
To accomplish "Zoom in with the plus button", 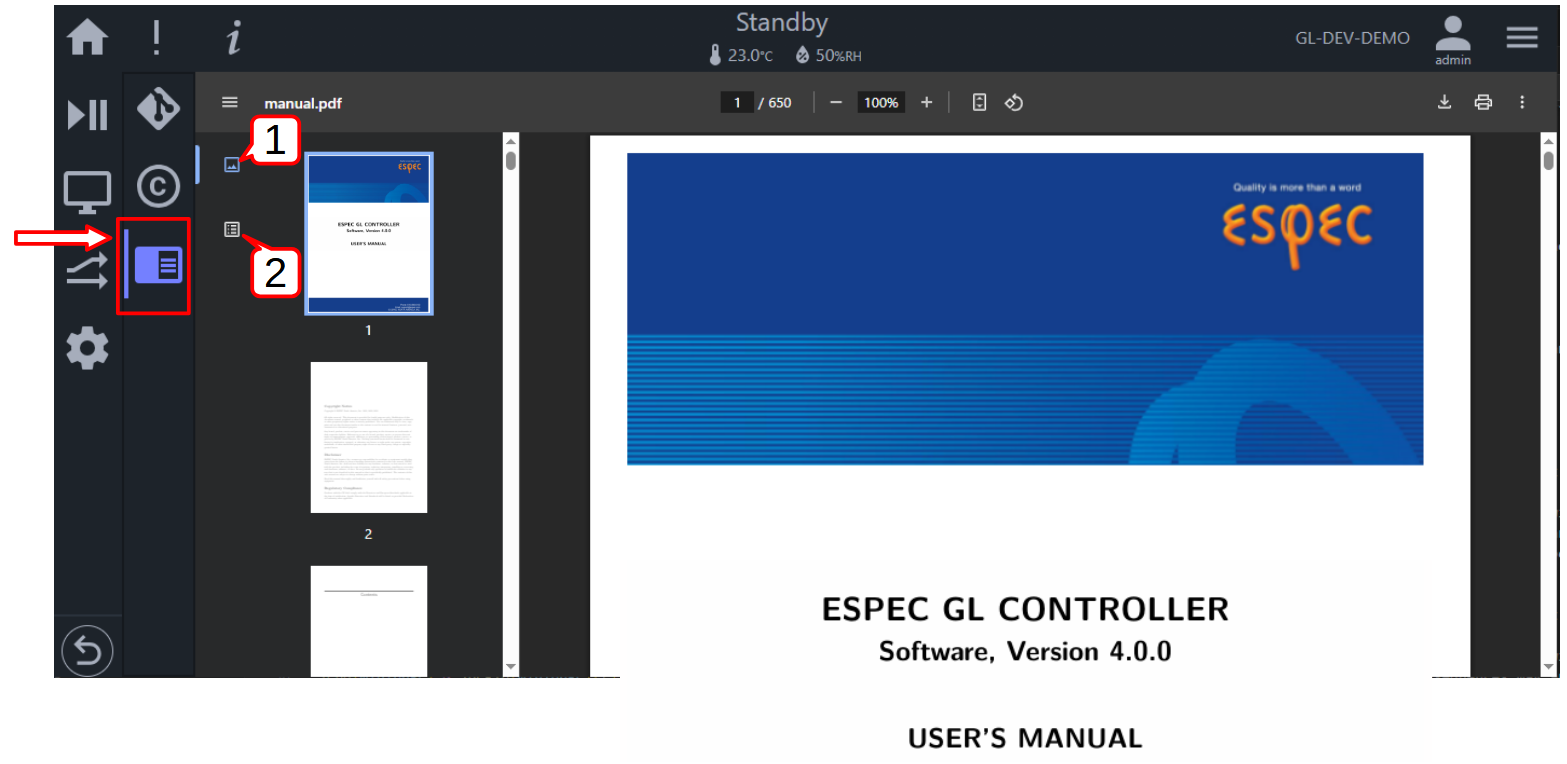I will pyautogui.click(x=927, y=102).
